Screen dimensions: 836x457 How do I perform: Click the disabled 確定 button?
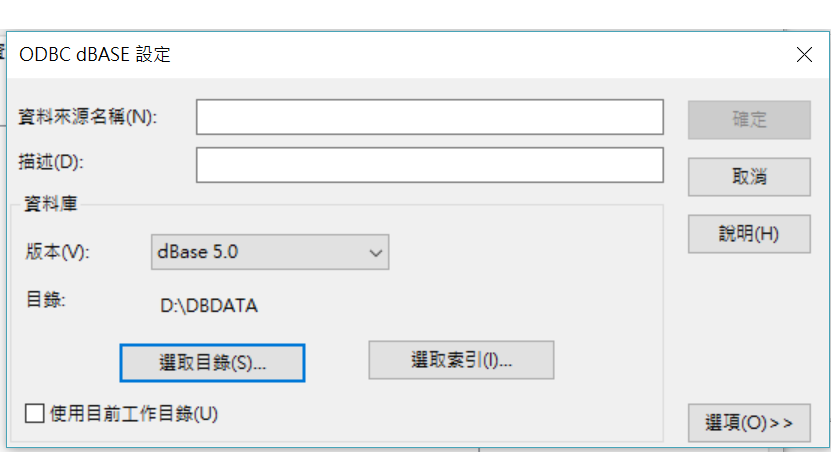(749, 119)
